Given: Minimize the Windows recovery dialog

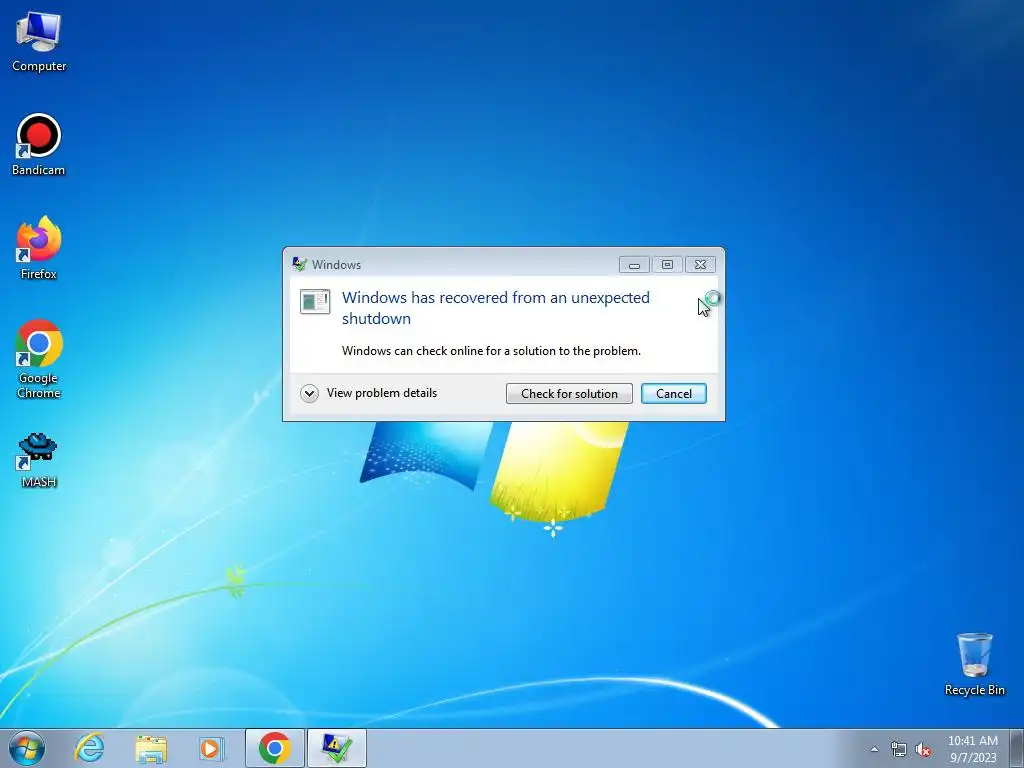Looking at the screenshot, I should 634,264.
